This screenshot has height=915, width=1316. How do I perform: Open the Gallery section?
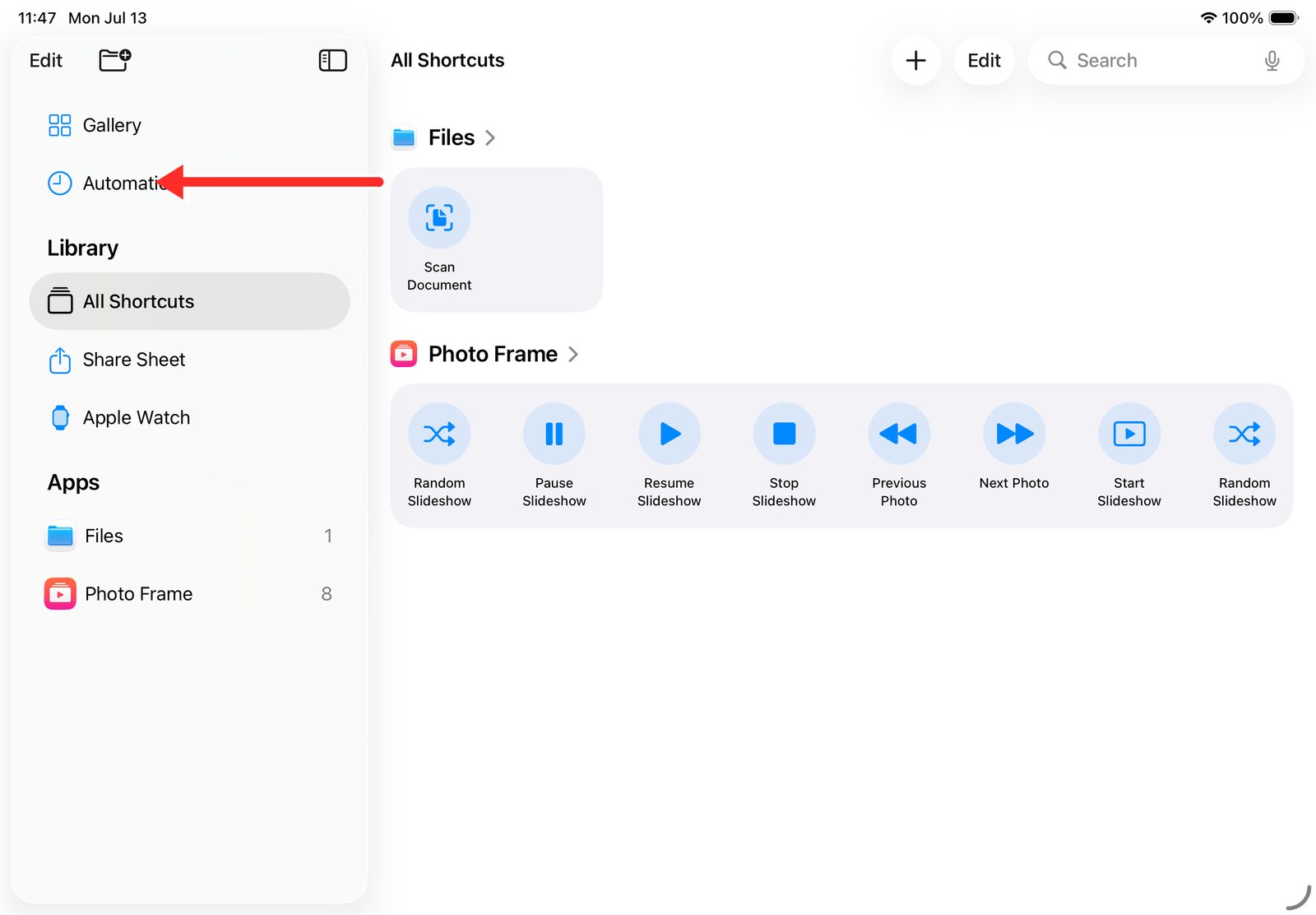click(x=189, y=125)
